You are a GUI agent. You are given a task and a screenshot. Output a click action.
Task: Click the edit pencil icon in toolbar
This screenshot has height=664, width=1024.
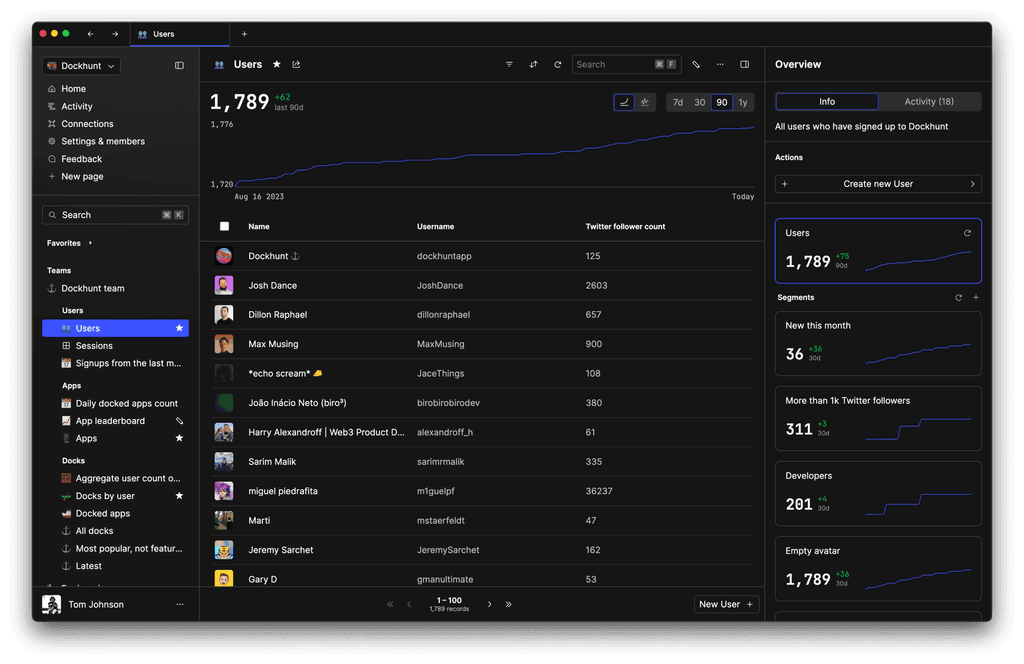[696, 64]
